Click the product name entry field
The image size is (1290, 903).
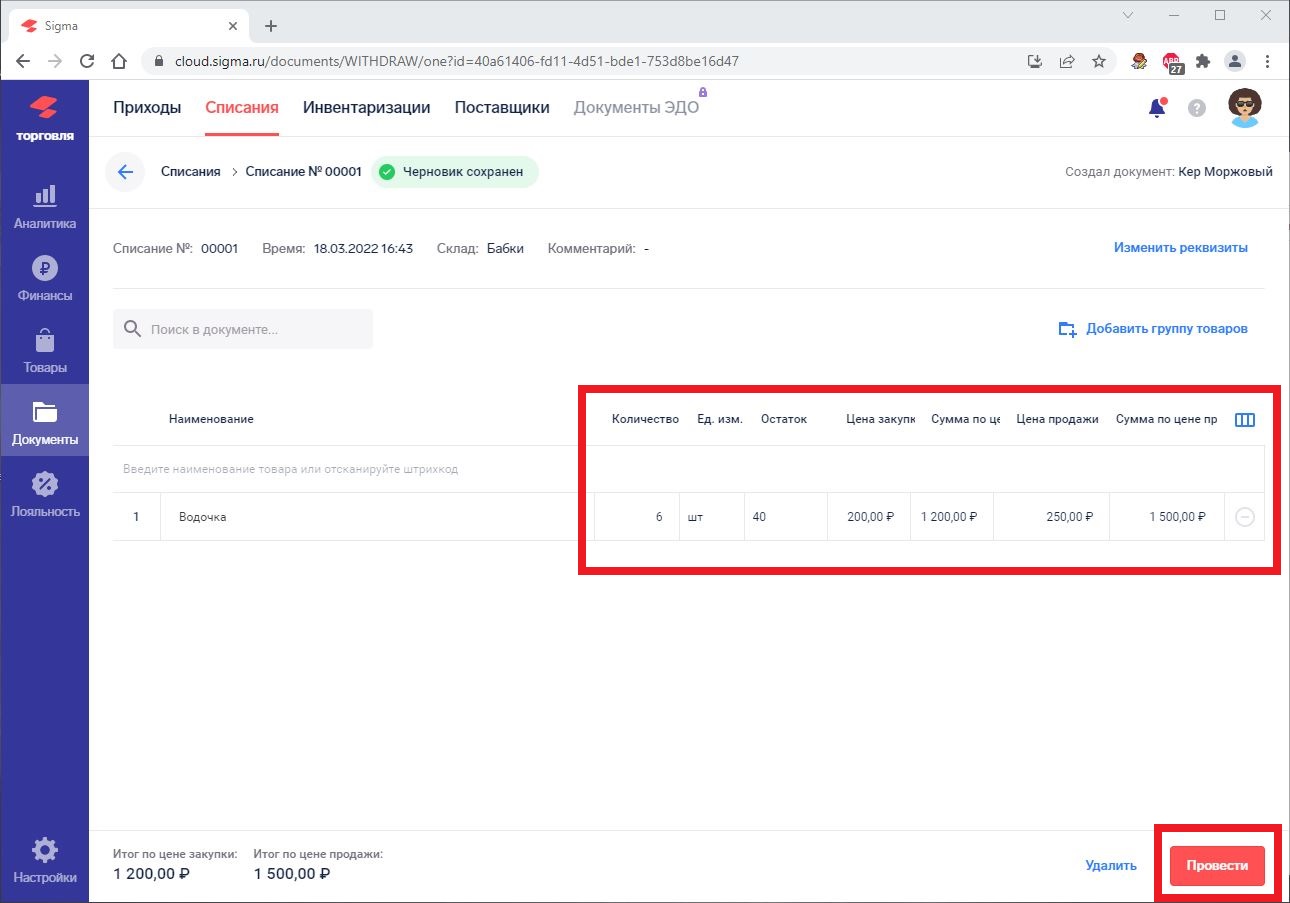350,469
